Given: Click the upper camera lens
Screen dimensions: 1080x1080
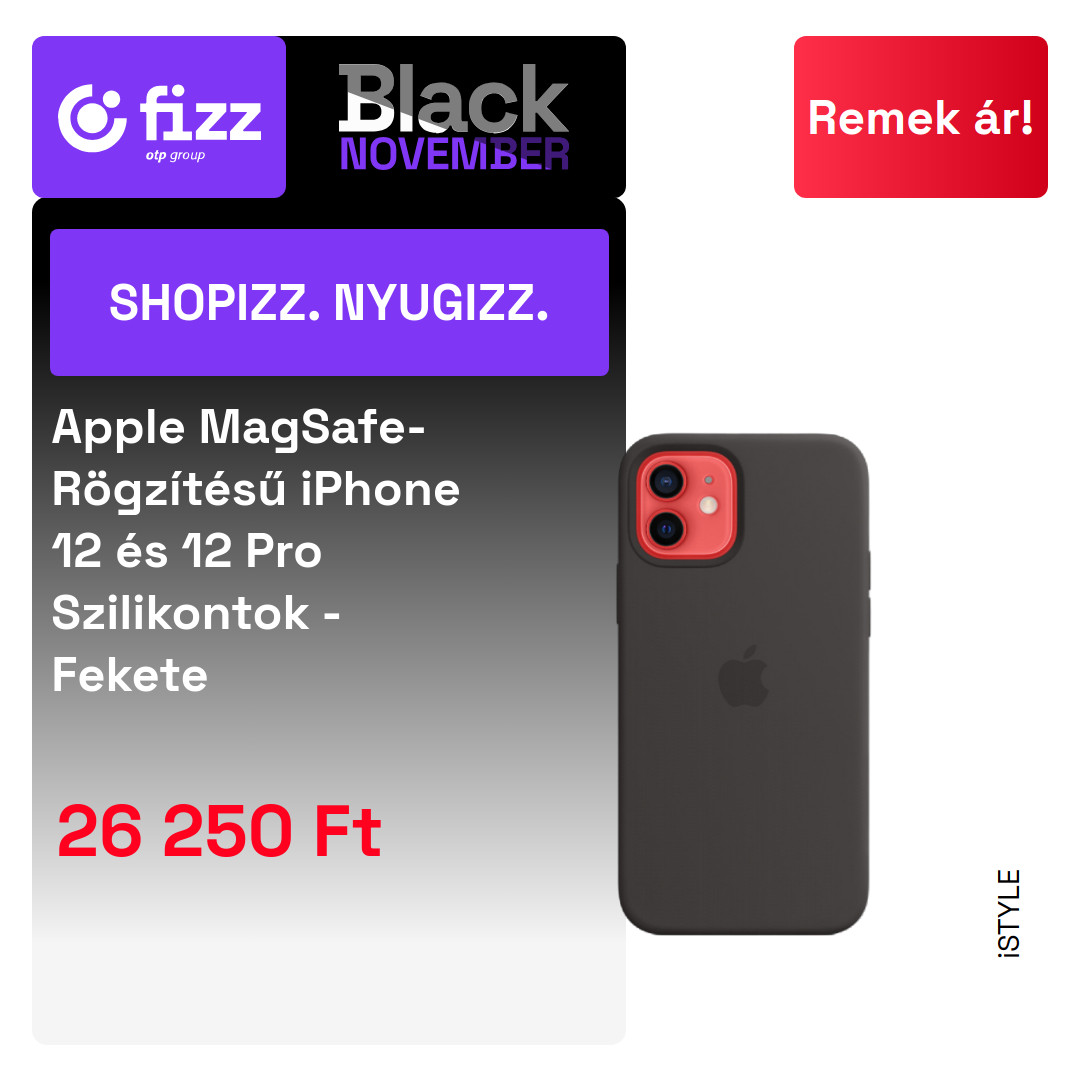Looking at the screenshot, I should tap(666, 481).
